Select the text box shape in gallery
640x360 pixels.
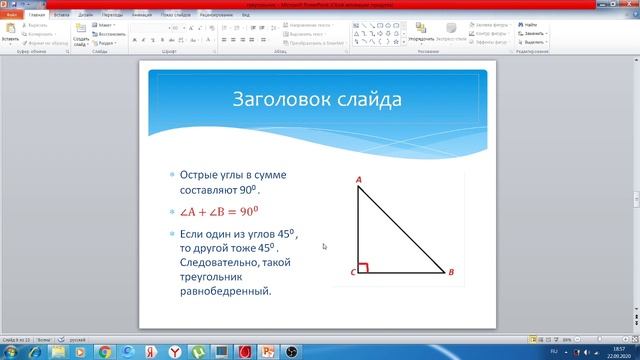coord(356,26)
